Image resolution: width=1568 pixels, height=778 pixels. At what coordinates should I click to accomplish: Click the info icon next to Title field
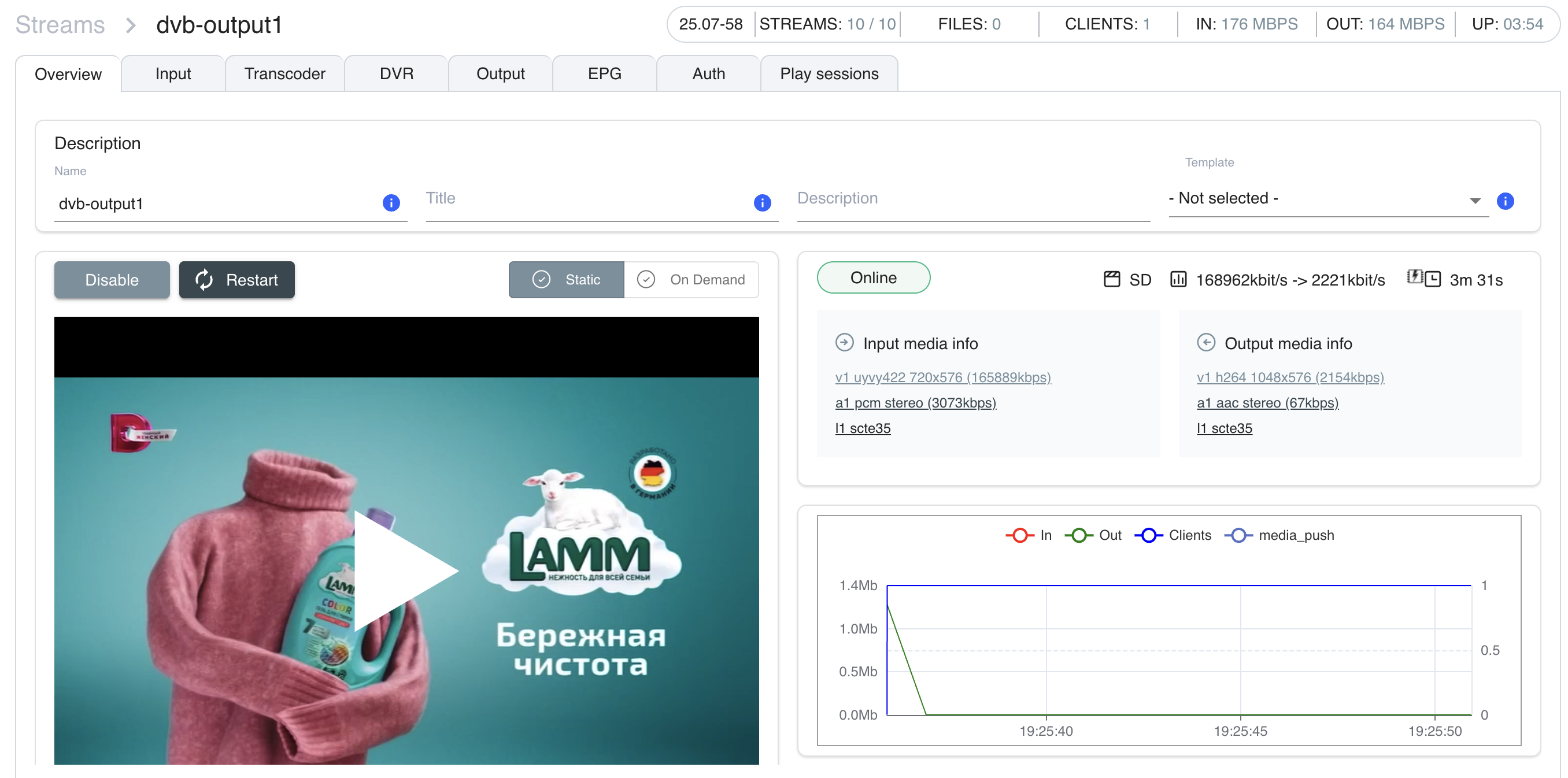pyautogui.click(x=762, y=202)
